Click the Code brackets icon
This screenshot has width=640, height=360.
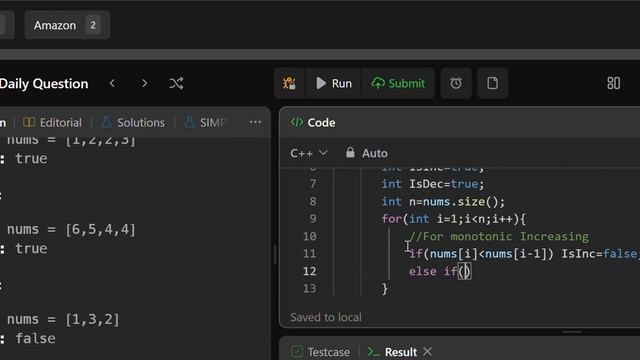(x=297, y=122)
